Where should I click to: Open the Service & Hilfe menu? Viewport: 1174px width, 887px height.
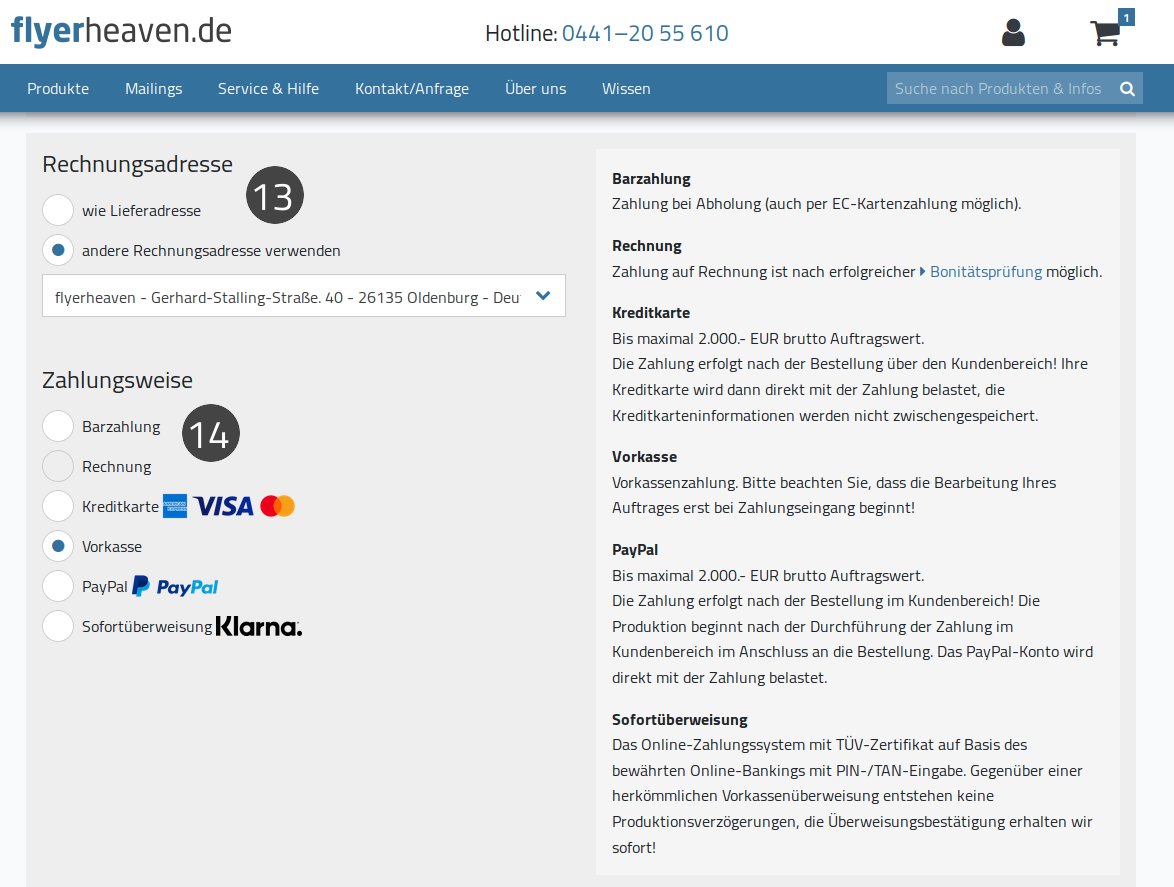268,88
